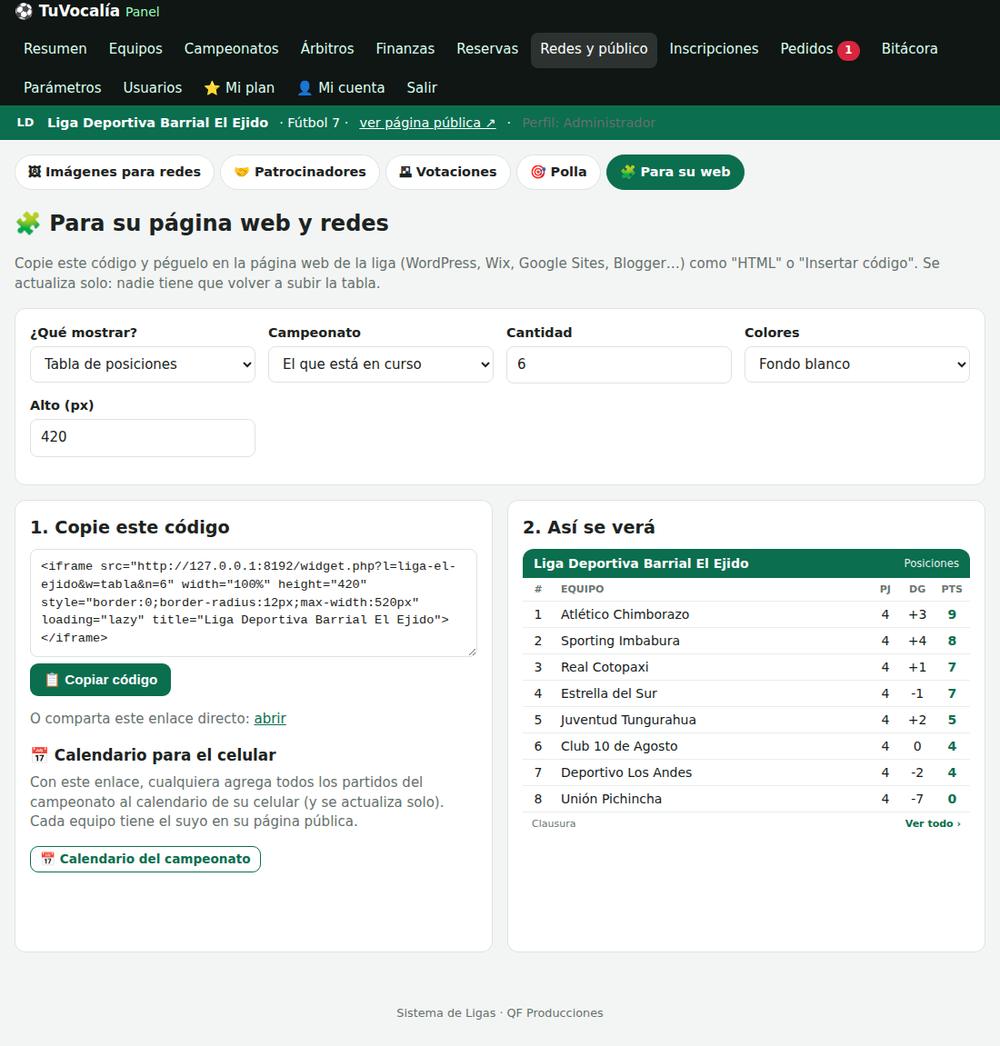
Task: Open the Campeonato dropdown
Action: [381, 364]
